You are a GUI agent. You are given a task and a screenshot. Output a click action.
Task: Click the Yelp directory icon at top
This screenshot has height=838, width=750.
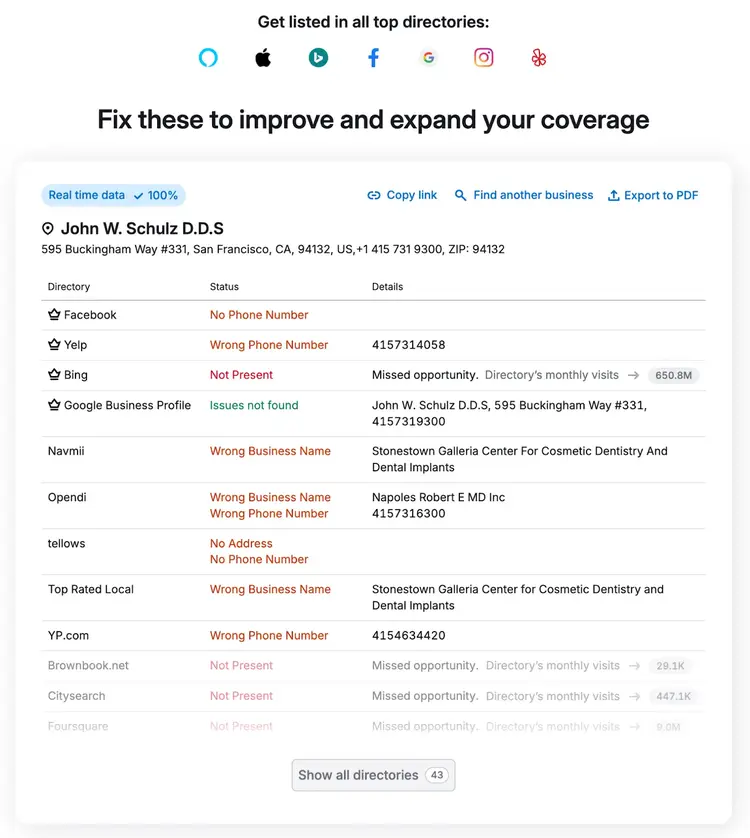(539, 58)
